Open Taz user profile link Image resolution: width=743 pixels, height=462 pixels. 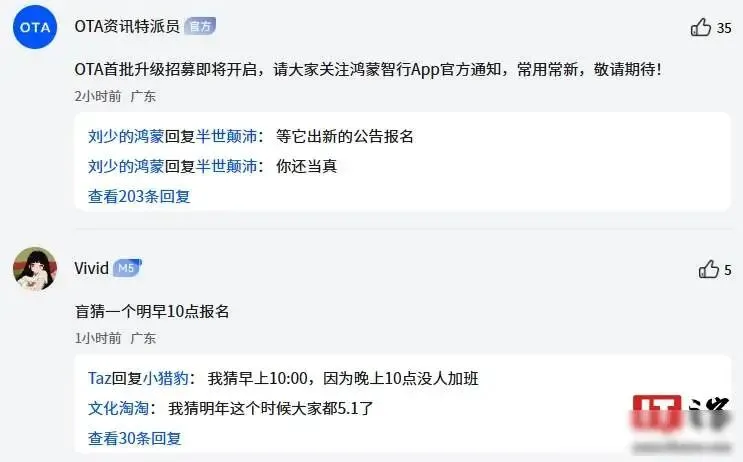pos(100,378)
